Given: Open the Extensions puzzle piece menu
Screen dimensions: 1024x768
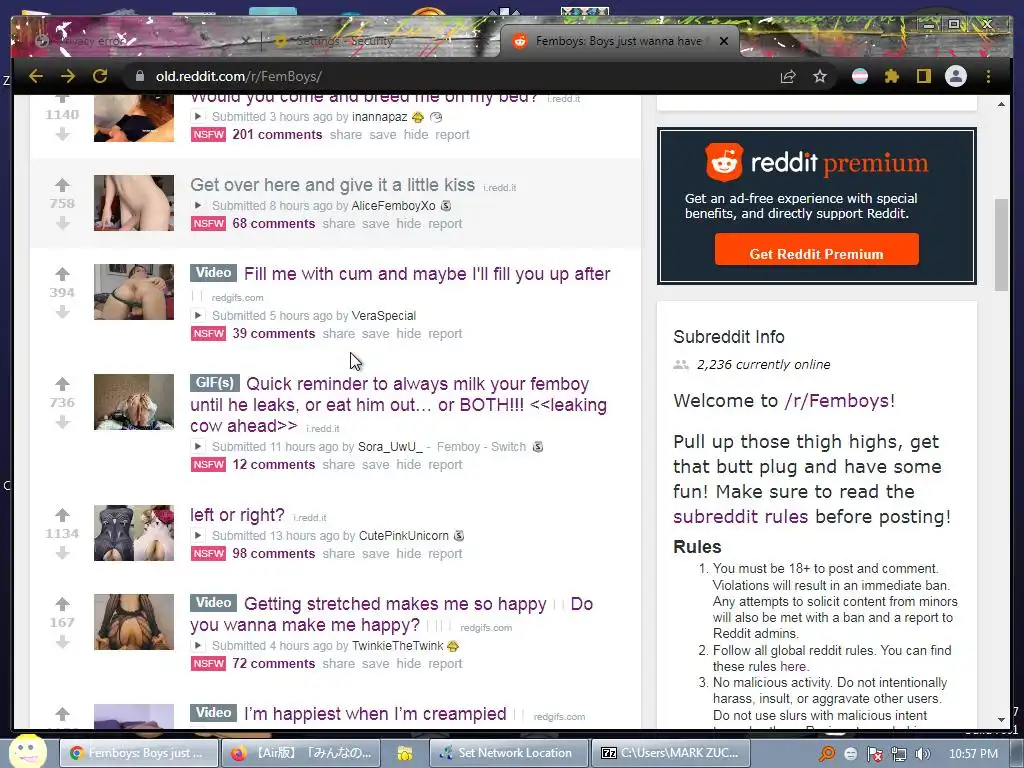Looking at the screenshot, I should pyautogui.click(x=891, y=76).
